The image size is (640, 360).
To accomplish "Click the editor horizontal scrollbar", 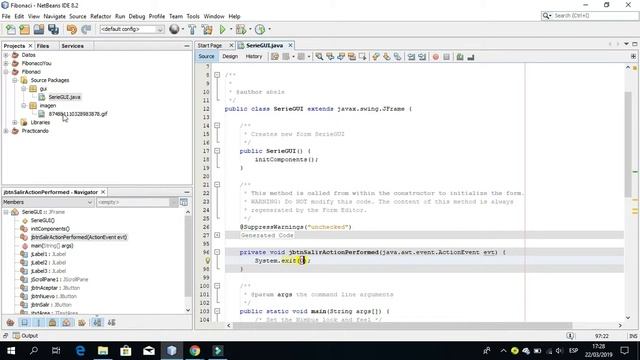I will [402, 325].
